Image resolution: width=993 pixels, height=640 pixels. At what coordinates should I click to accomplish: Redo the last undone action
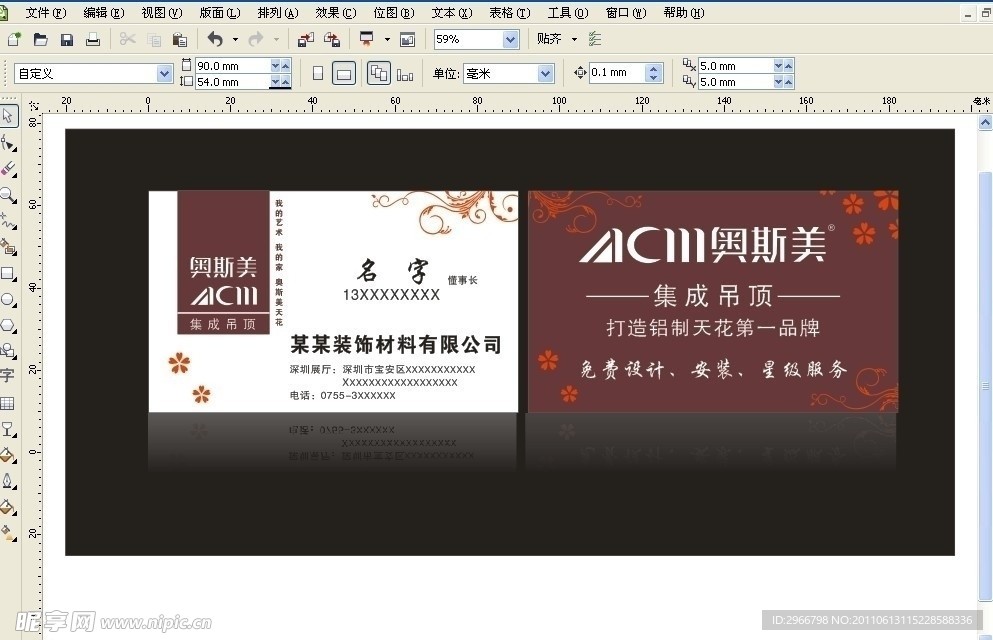point(256,39)
